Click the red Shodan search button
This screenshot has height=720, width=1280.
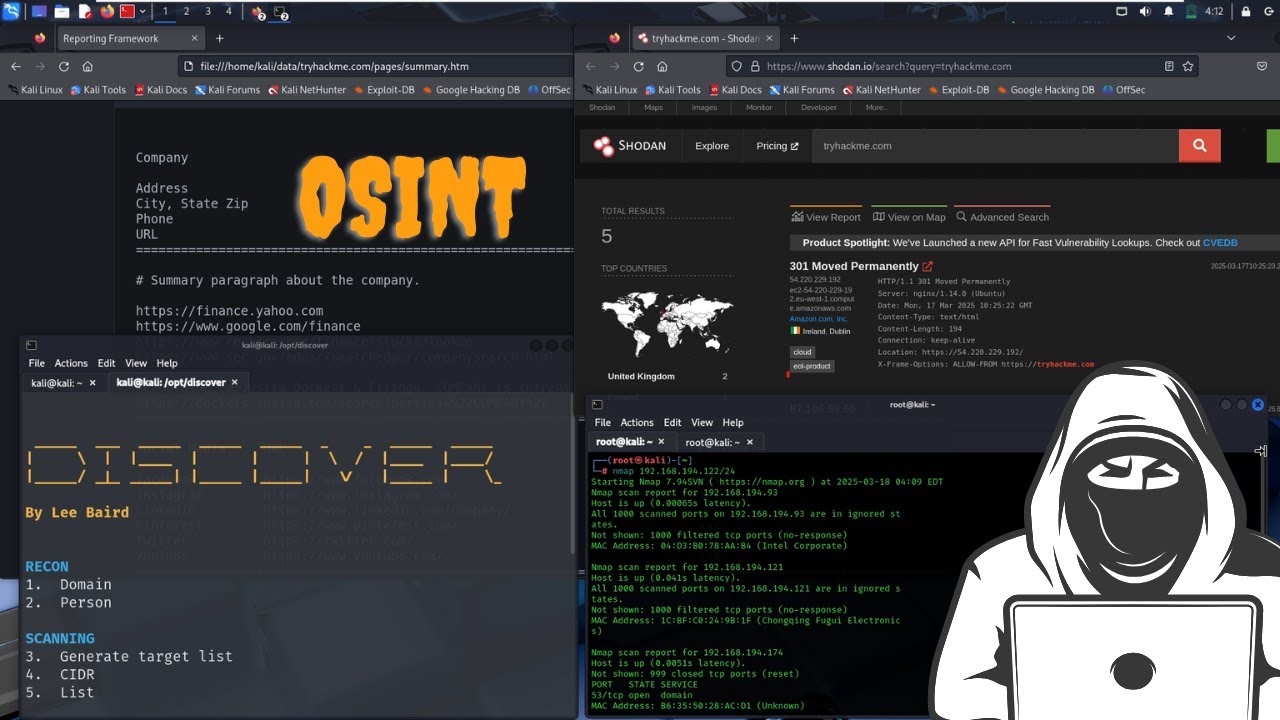click(1199, 146)
